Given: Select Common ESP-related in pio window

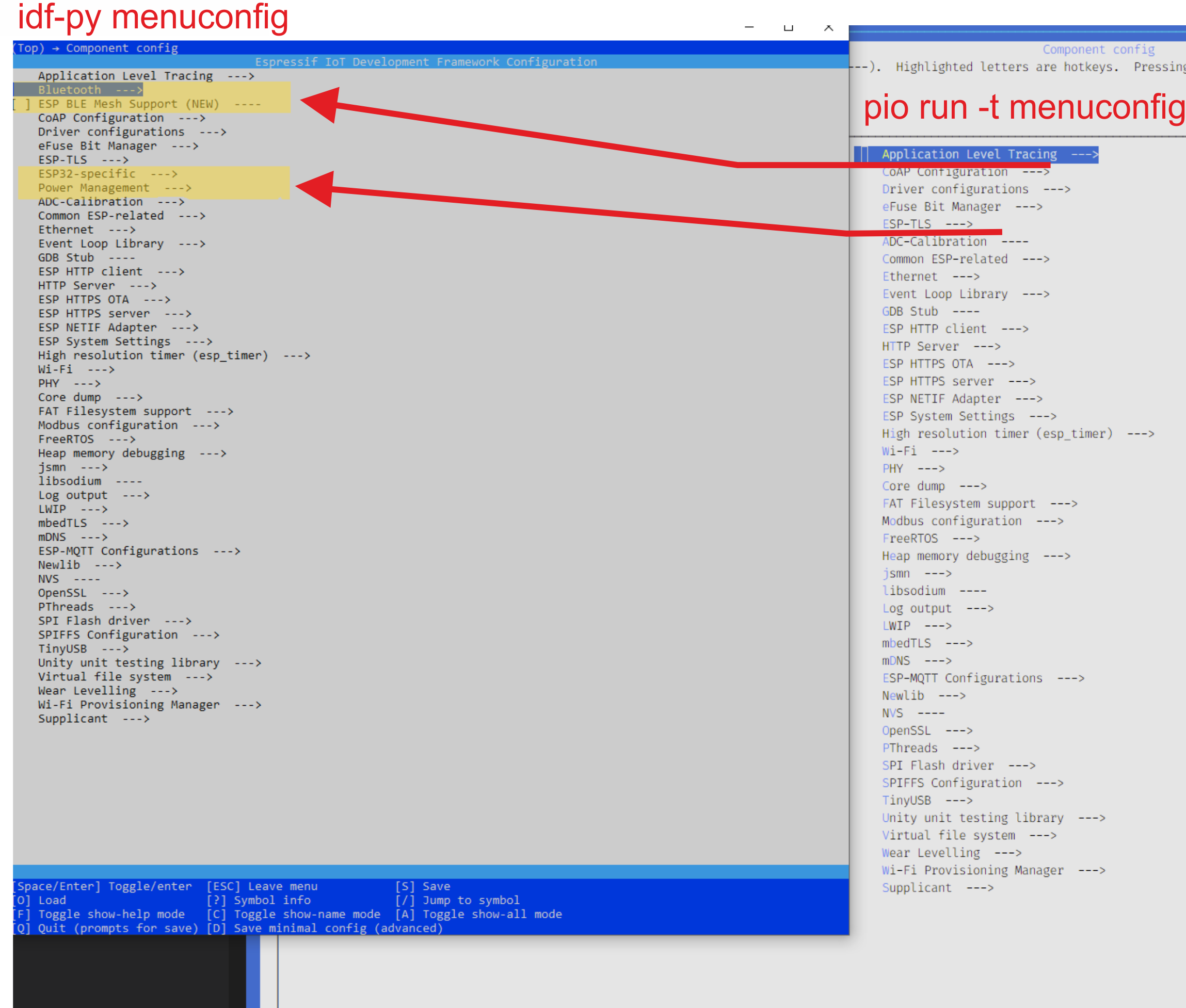Looking at the screenshot, I should [966, 259].
